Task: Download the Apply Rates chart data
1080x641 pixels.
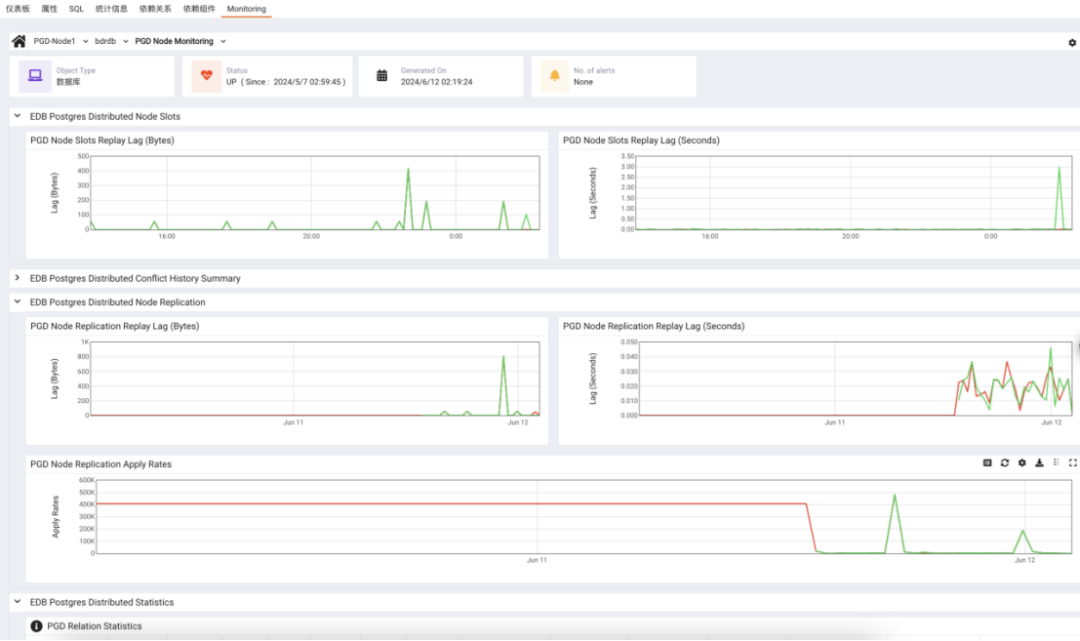Action: point(1039,463)
